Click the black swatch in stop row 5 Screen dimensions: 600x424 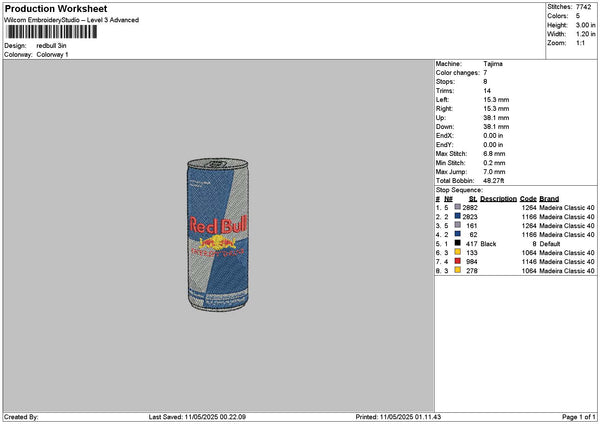pos(457,243)
